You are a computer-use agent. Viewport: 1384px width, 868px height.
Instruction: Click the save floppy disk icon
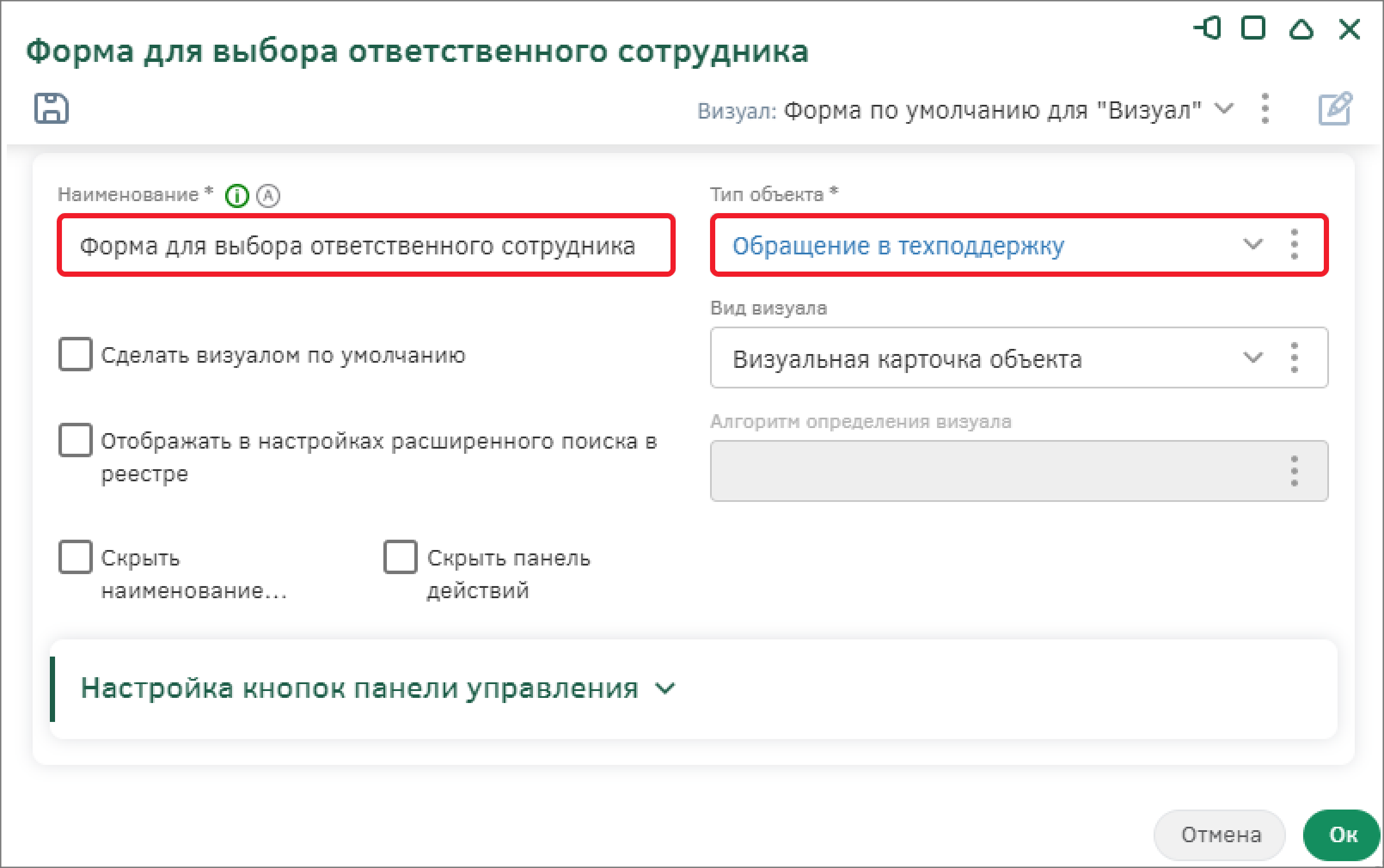tap(52, 108)
